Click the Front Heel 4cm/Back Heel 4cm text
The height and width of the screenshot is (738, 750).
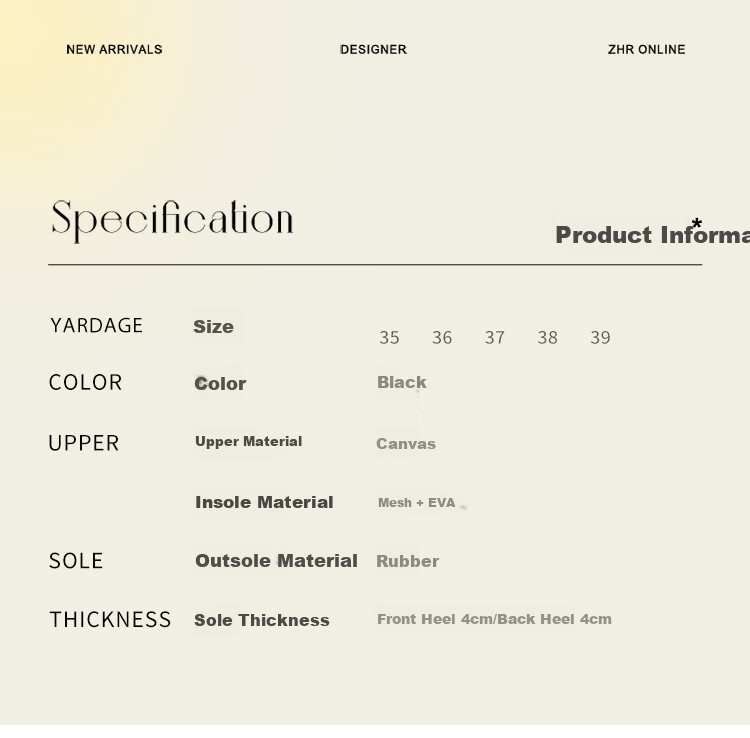494,619
